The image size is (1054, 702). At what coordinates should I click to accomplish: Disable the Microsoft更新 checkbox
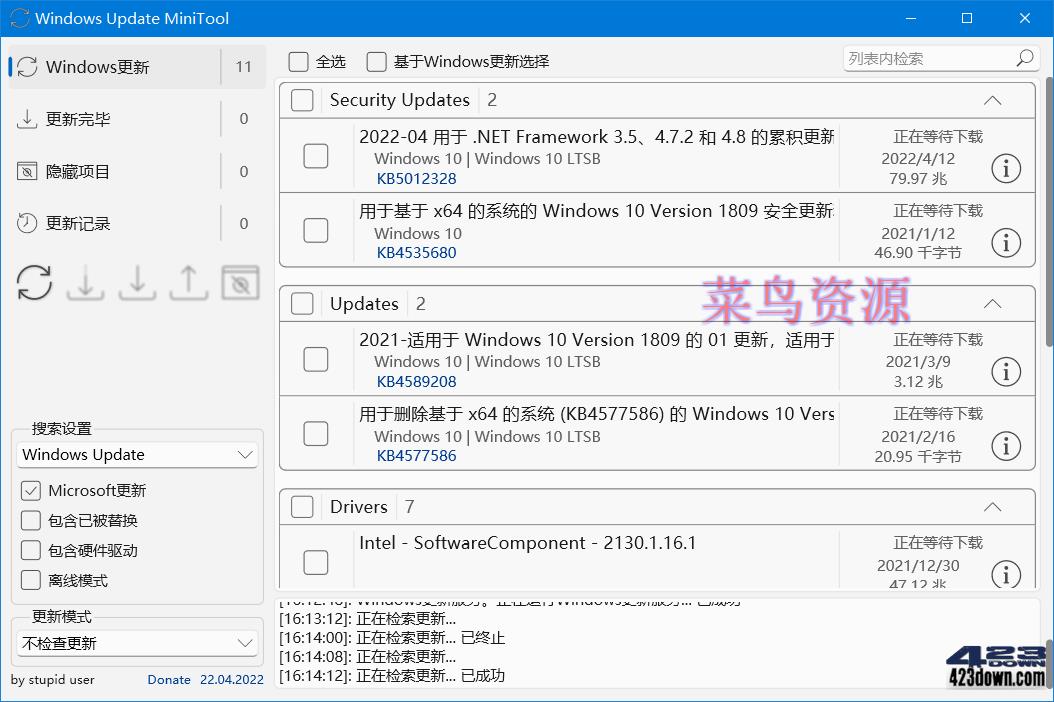pos(30,490)
